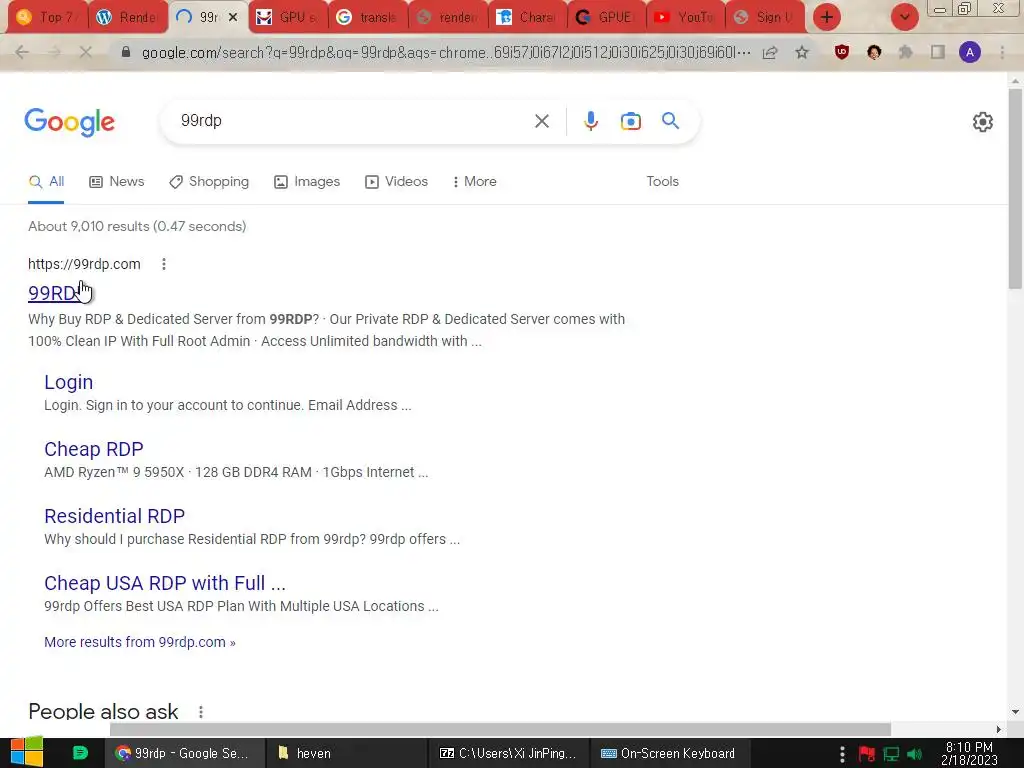Expand the More search filters
This screenshot has height=768, width=1024.
475,182
